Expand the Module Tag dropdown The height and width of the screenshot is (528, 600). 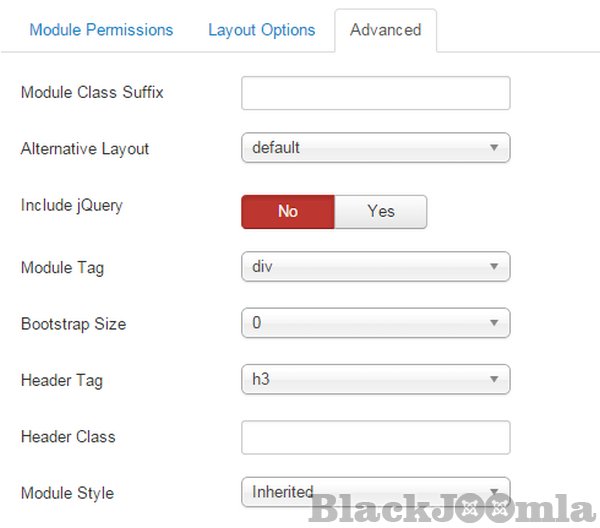pos(375,267)
